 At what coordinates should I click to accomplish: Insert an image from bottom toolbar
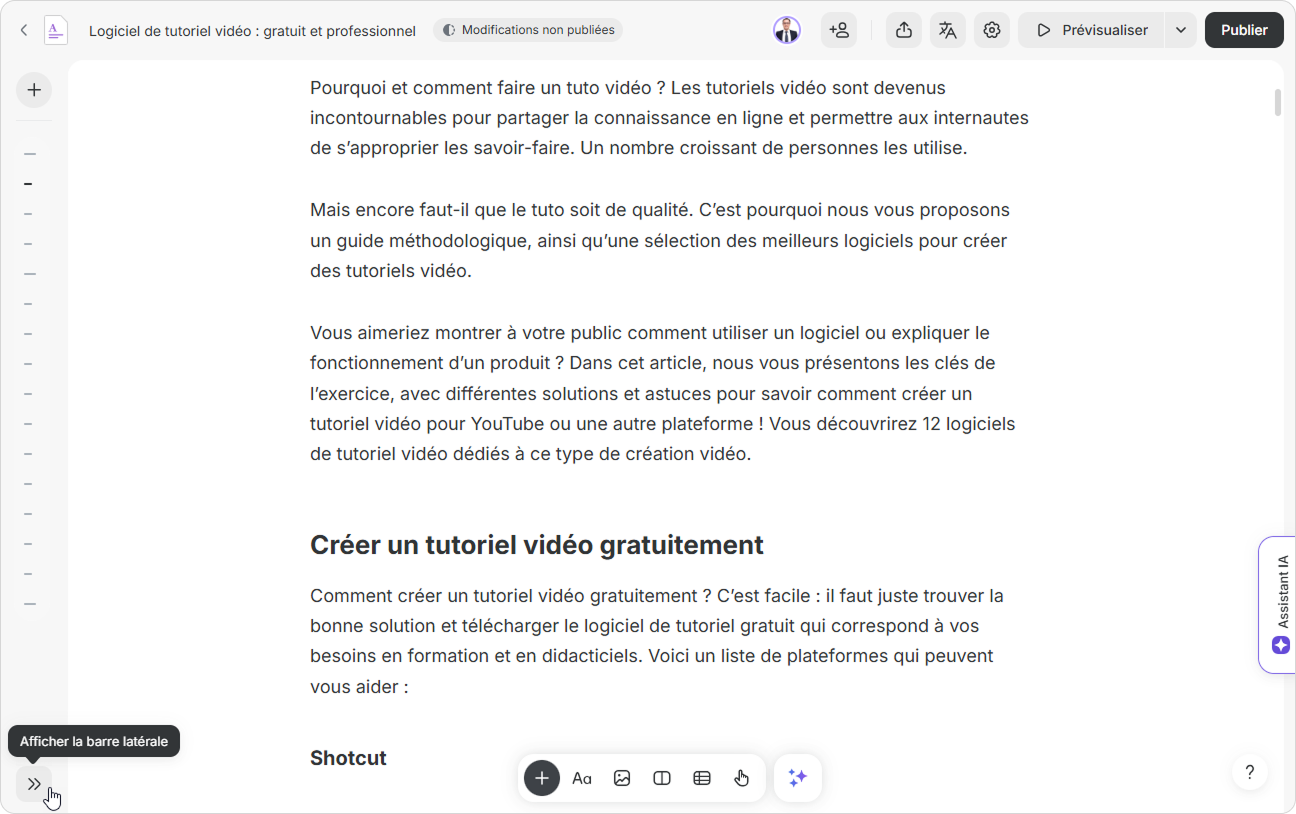[622, 778]
